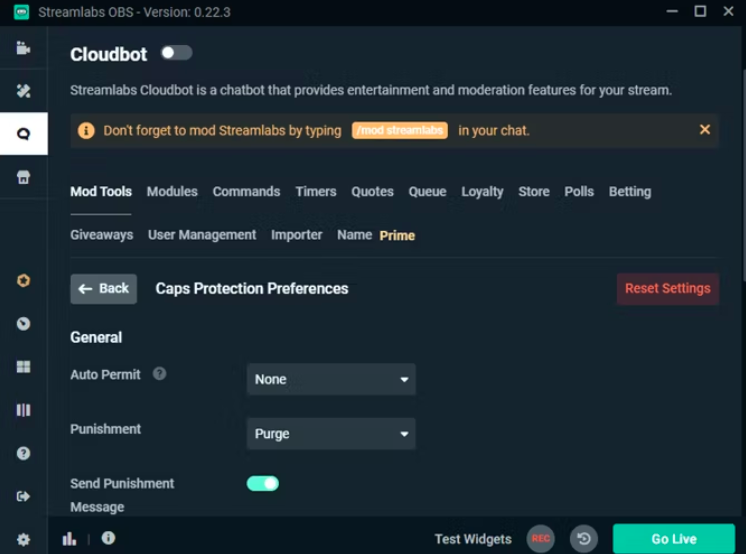The width and height of the screenshot is (746, 554).
Task: Open performance stats bar chart icon
Action: [x=69, y=539]
